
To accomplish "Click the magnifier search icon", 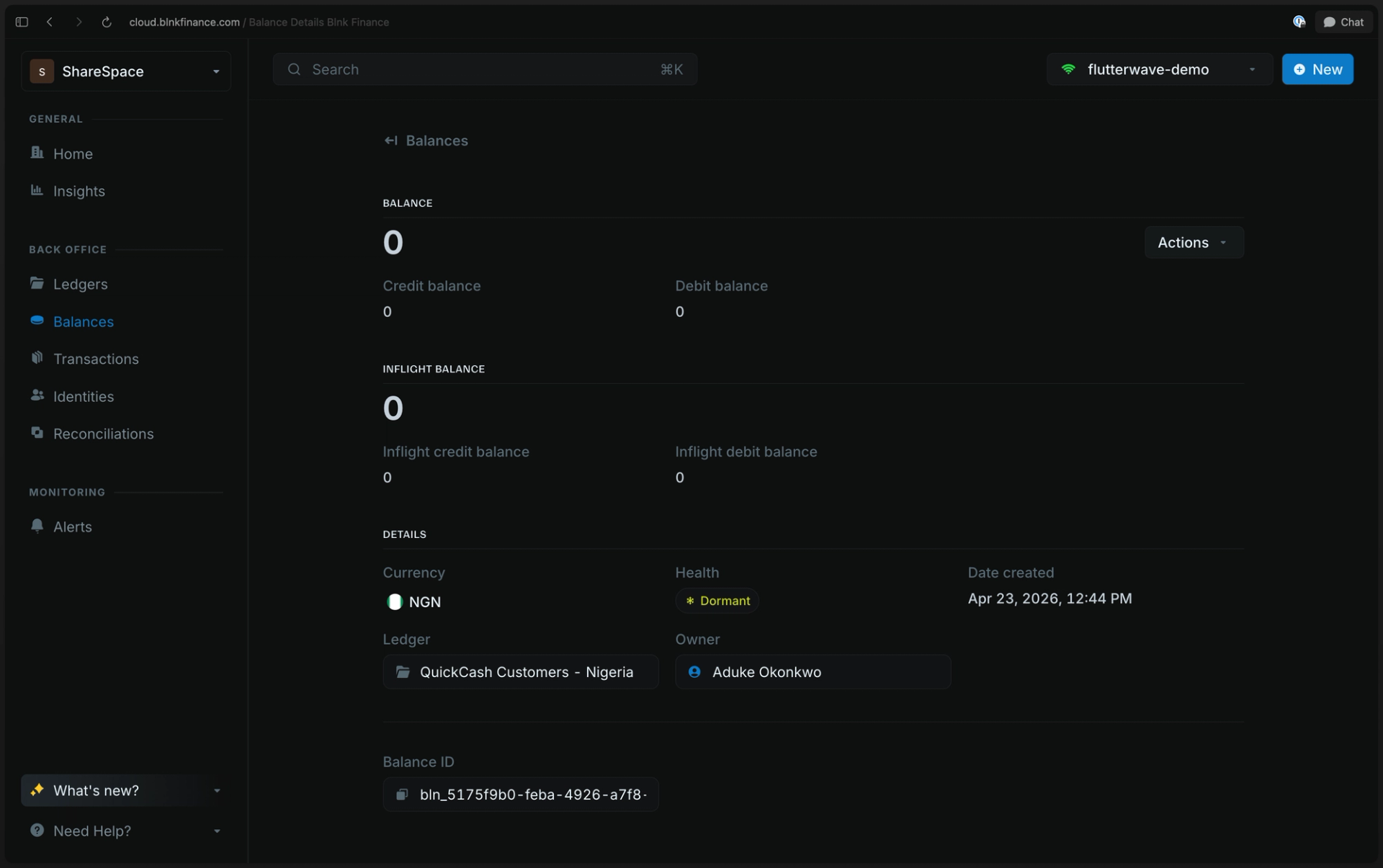I will point(294,69).
